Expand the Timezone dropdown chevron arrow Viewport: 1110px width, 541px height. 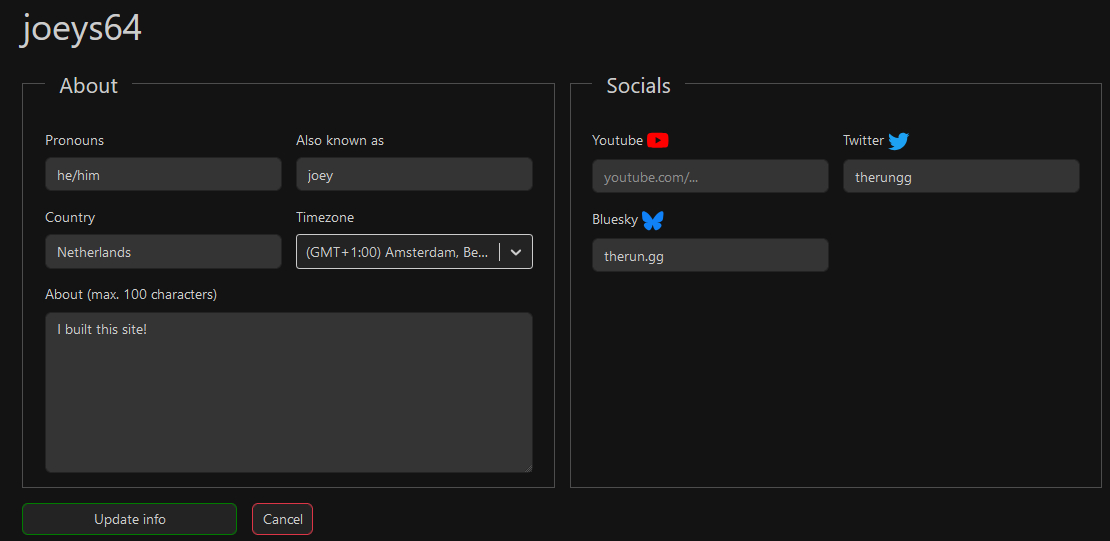[516, 252]
